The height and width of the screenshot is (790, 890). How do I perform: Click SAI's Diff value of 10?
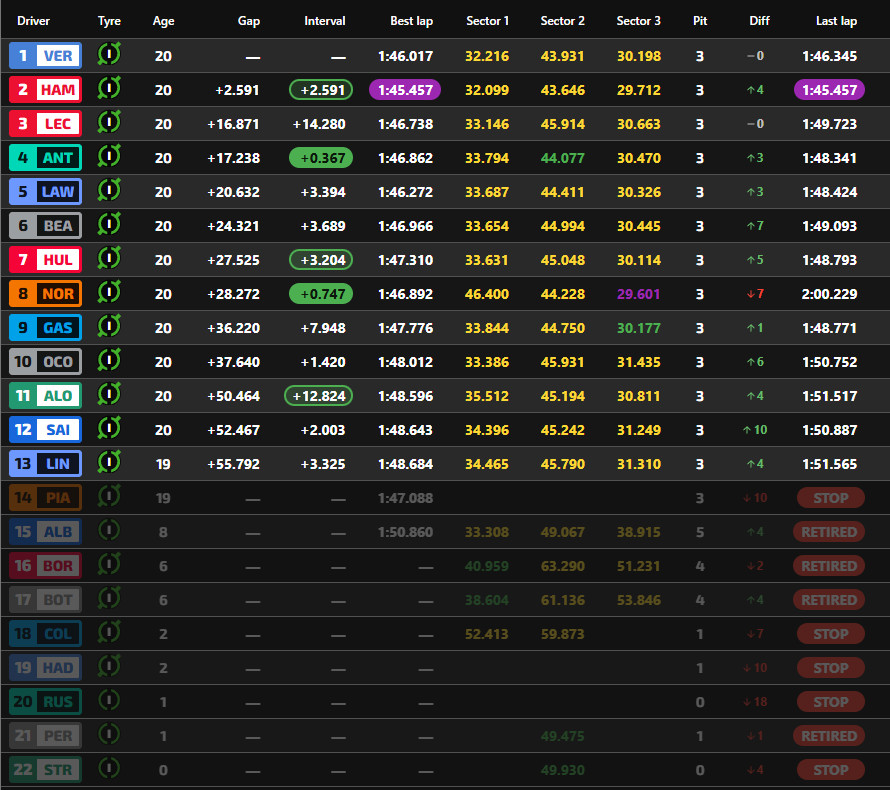coord(755,430)
